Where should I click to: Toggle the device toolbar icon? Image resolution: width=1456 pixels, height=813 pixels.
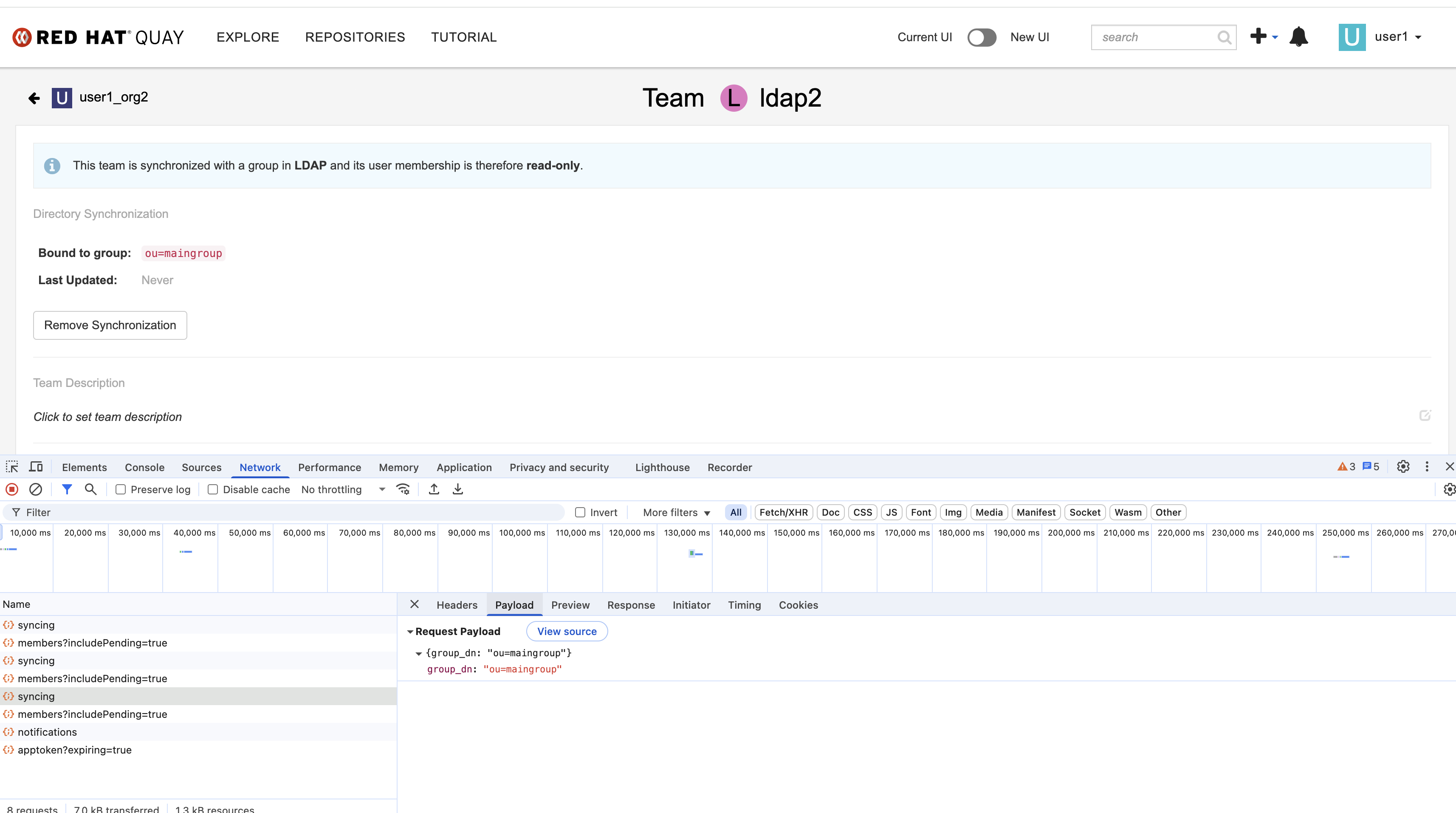point(36,467)
